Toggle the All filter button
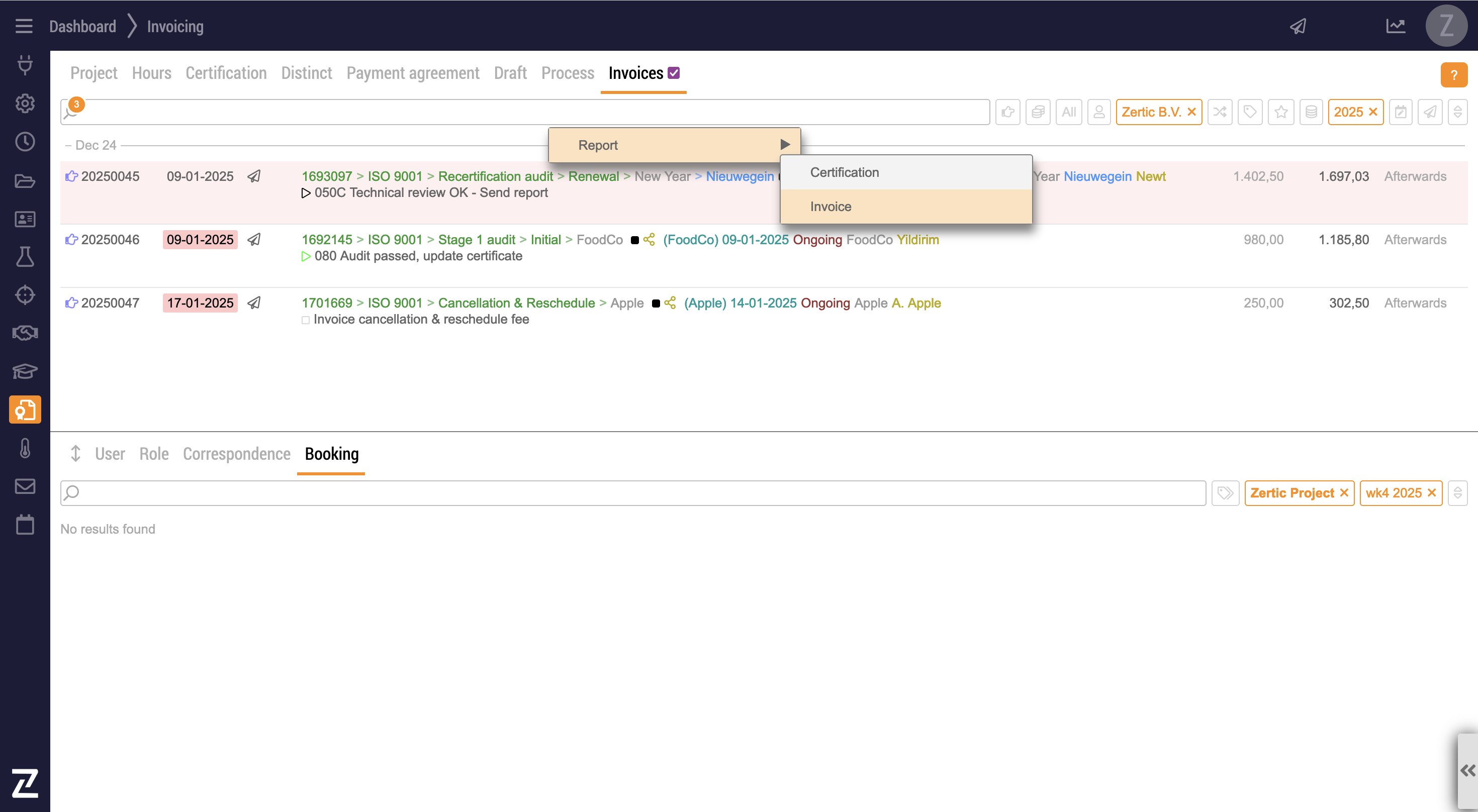 [1068, 112]
